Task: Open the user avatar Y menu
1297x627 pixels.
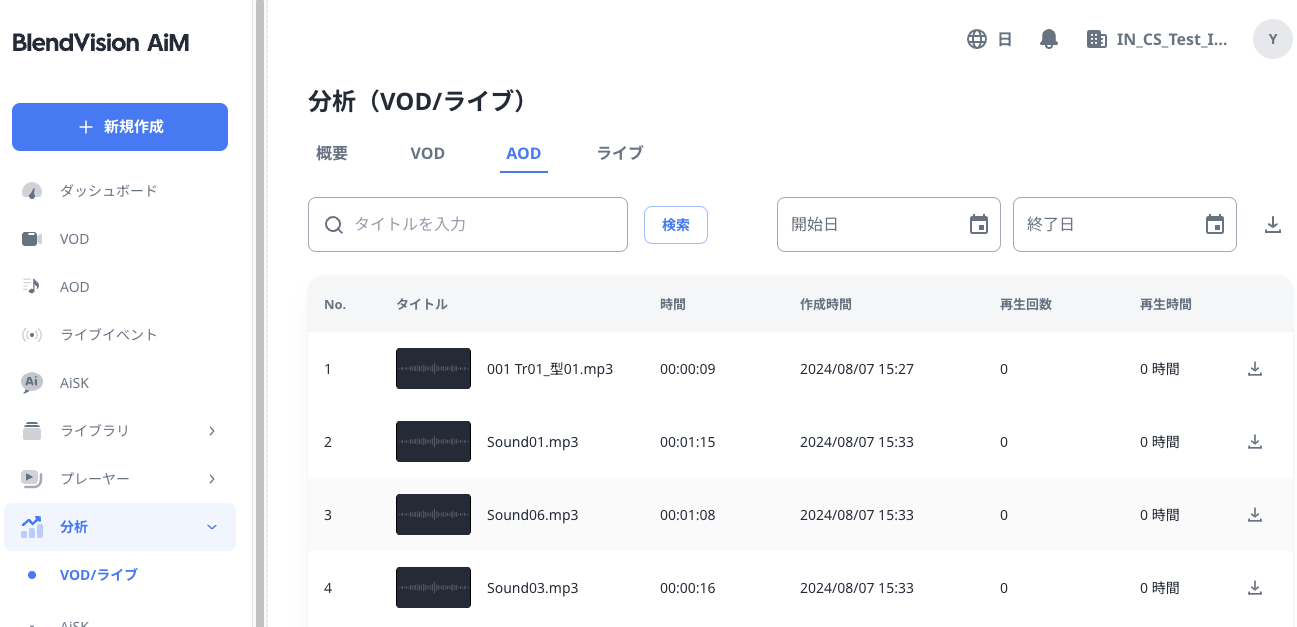Action: (x=1272, y=39)
